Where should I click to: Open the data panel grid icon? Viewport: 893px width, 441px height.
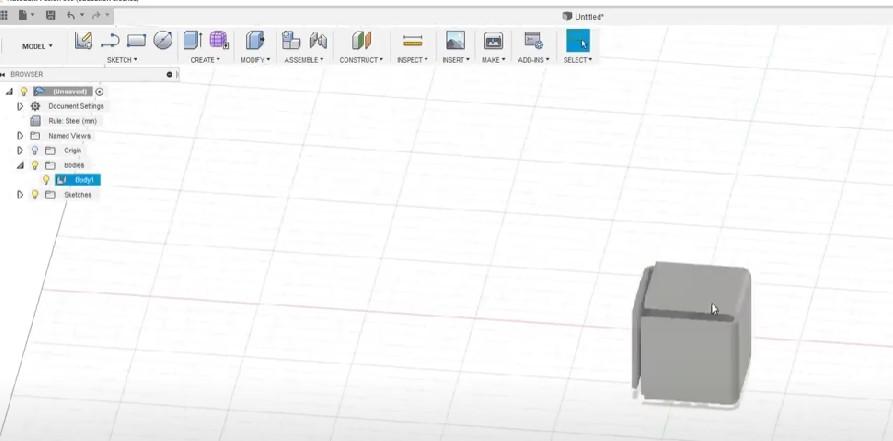tap(3, 16)
